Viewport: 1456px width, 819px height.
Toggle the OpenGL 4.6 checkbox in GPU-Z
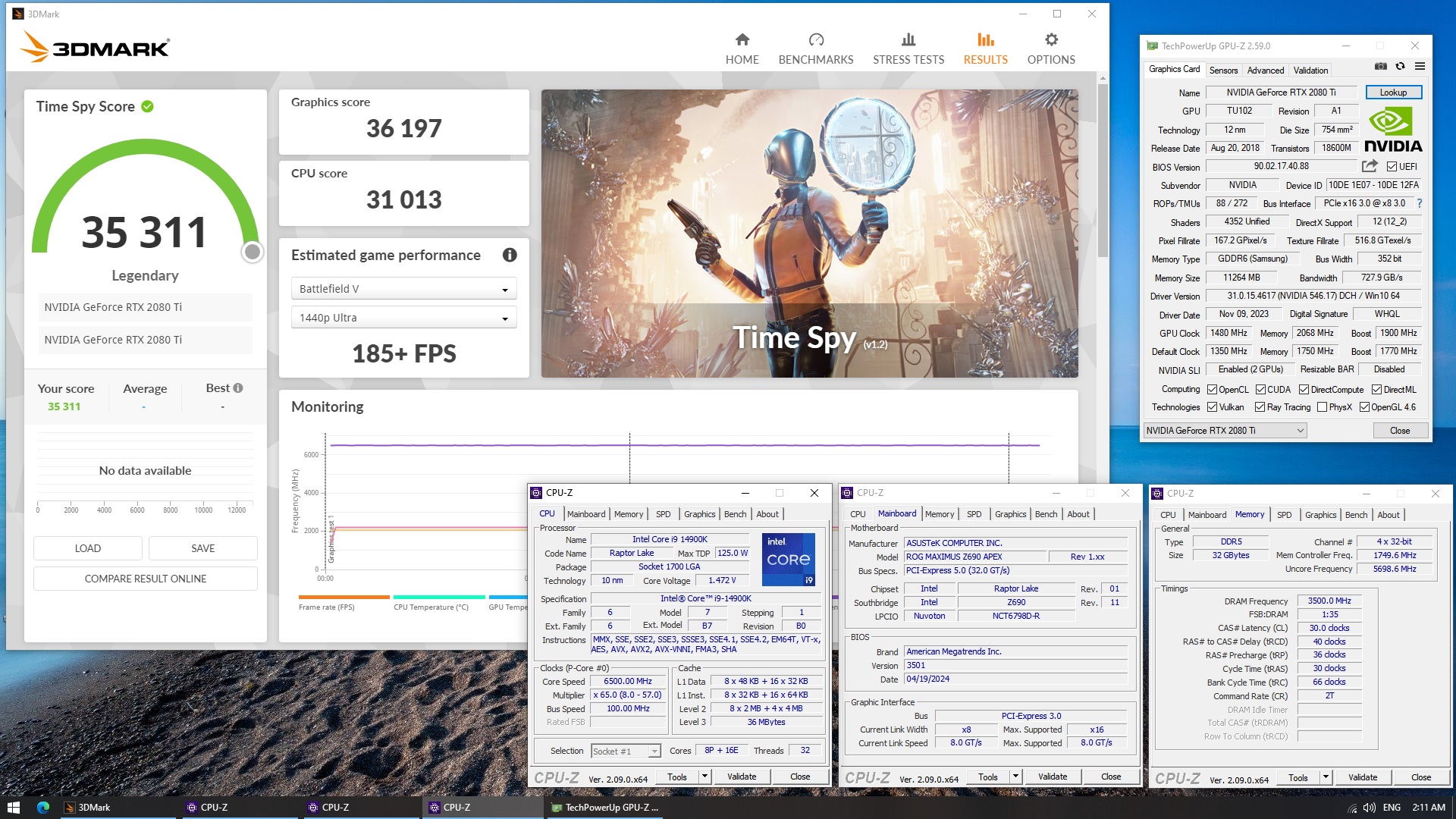tap(1364, 407)
